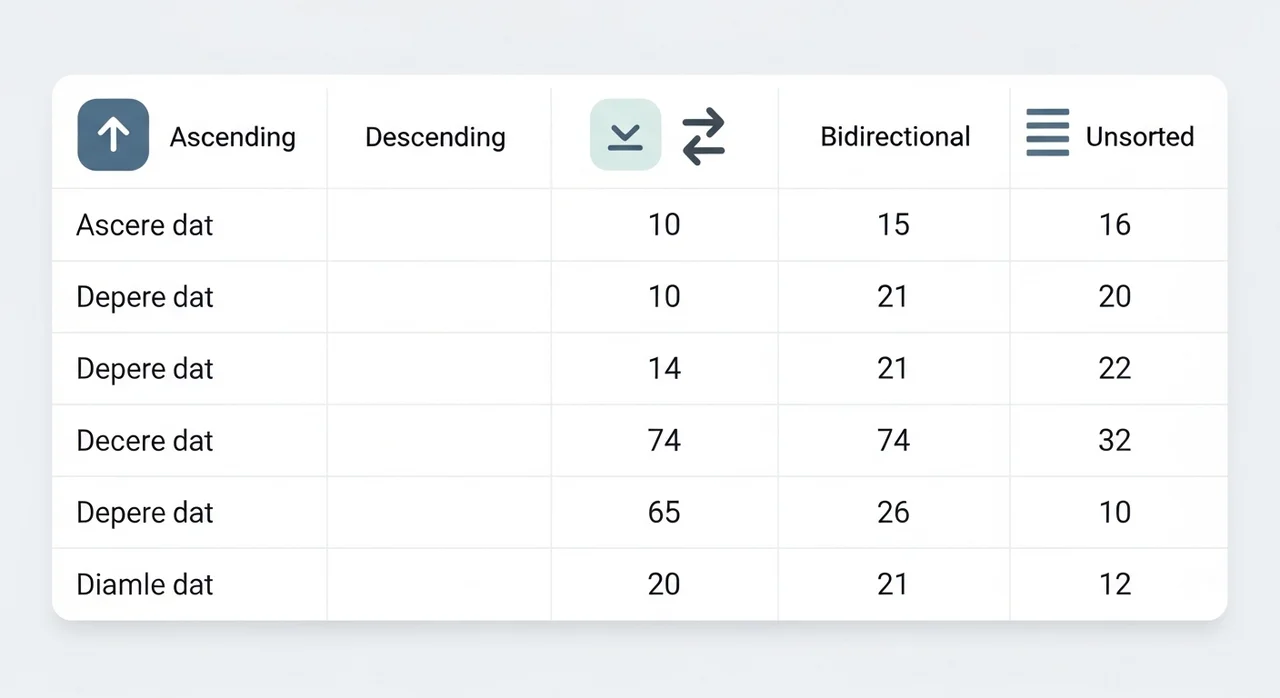Select the Ascere dat row label
Screen dimensions: 1280x698
(145, 225)
